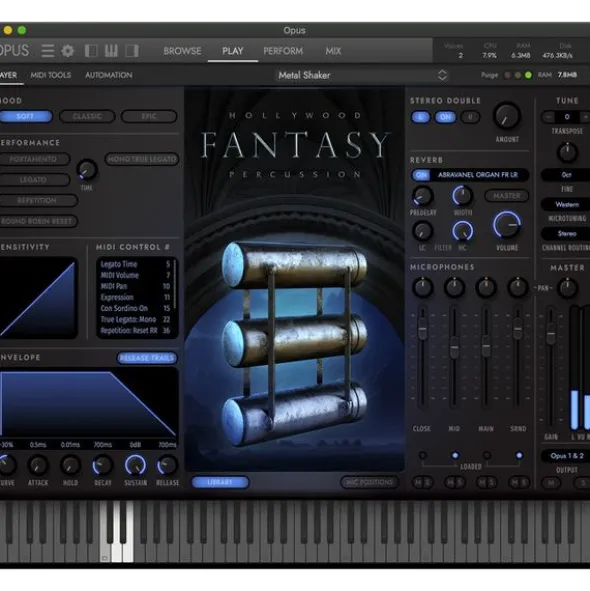Select the Epic mood button
This screenshot has height=591, width=590.
click(x=149, y=116)
